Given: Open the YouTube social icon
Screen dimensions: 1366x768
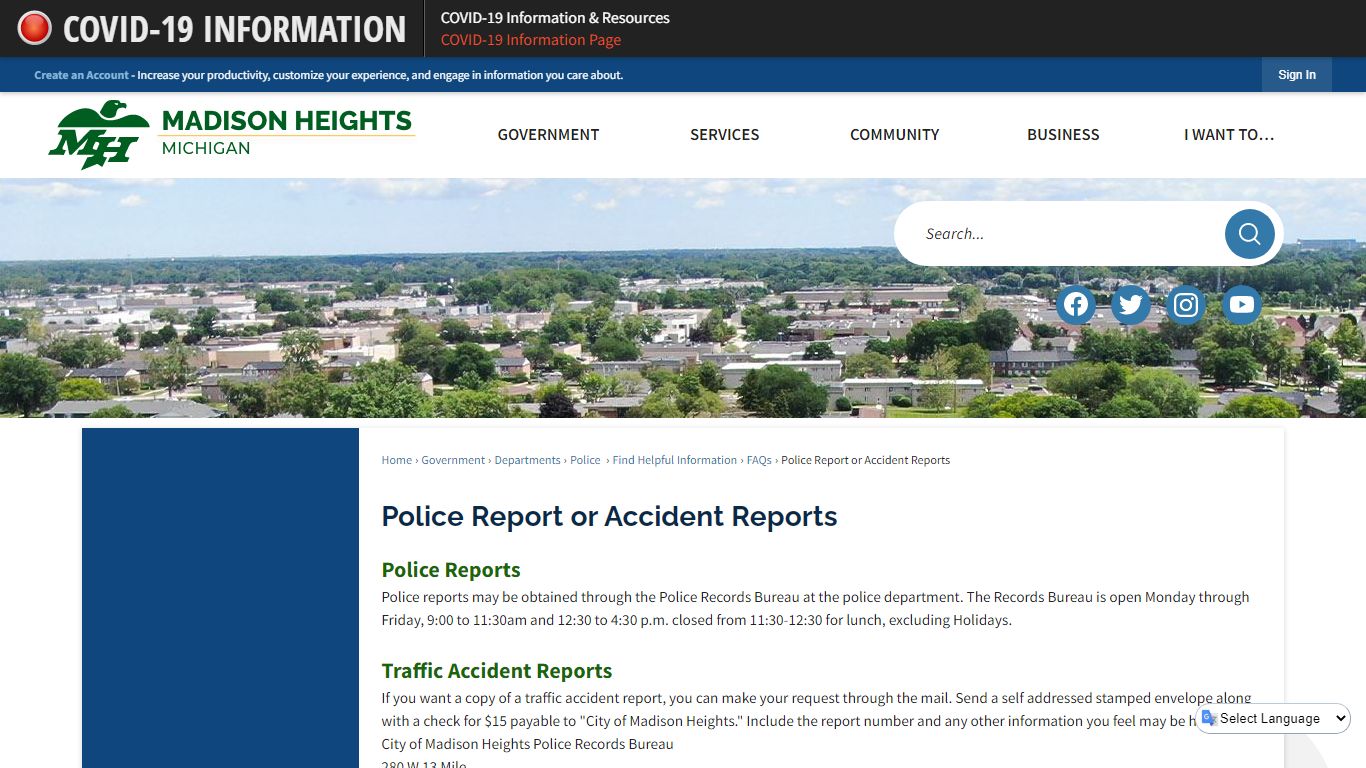Looking at the screenshot, I should (x=1241, y=305).
